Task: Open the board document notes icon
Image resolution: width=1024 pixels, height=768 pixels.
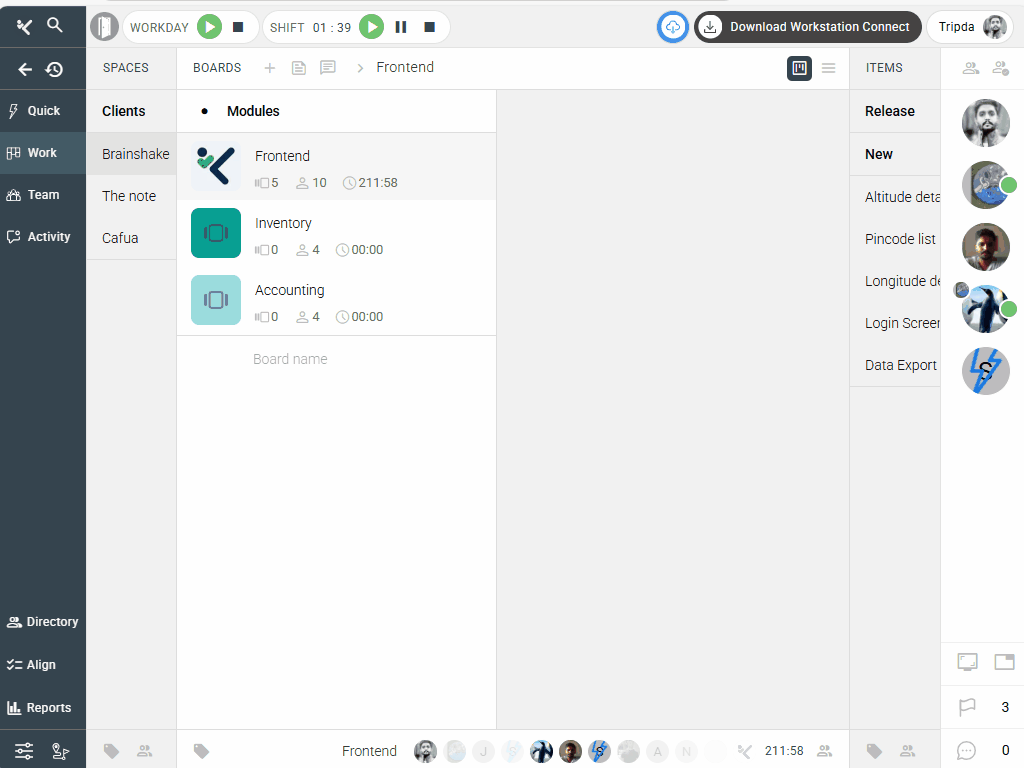Action: (298, 68)
